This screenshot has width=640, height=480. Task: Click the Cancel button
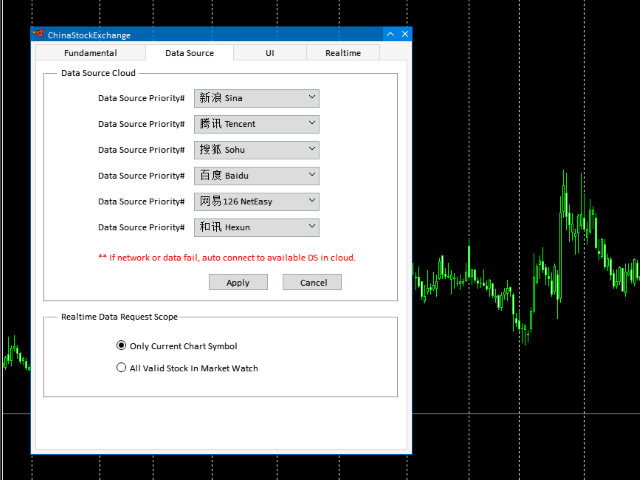[313, 282]
